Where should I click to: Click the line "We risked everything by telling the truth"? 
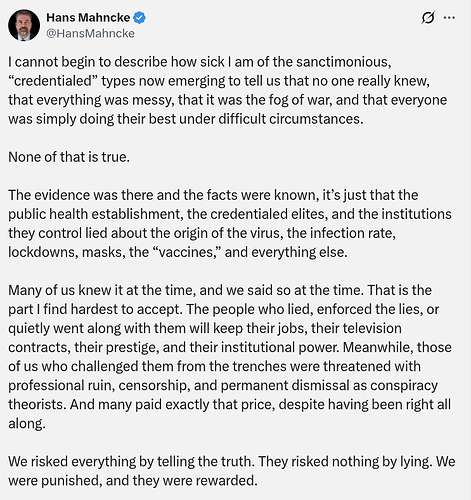click(232, 462)
